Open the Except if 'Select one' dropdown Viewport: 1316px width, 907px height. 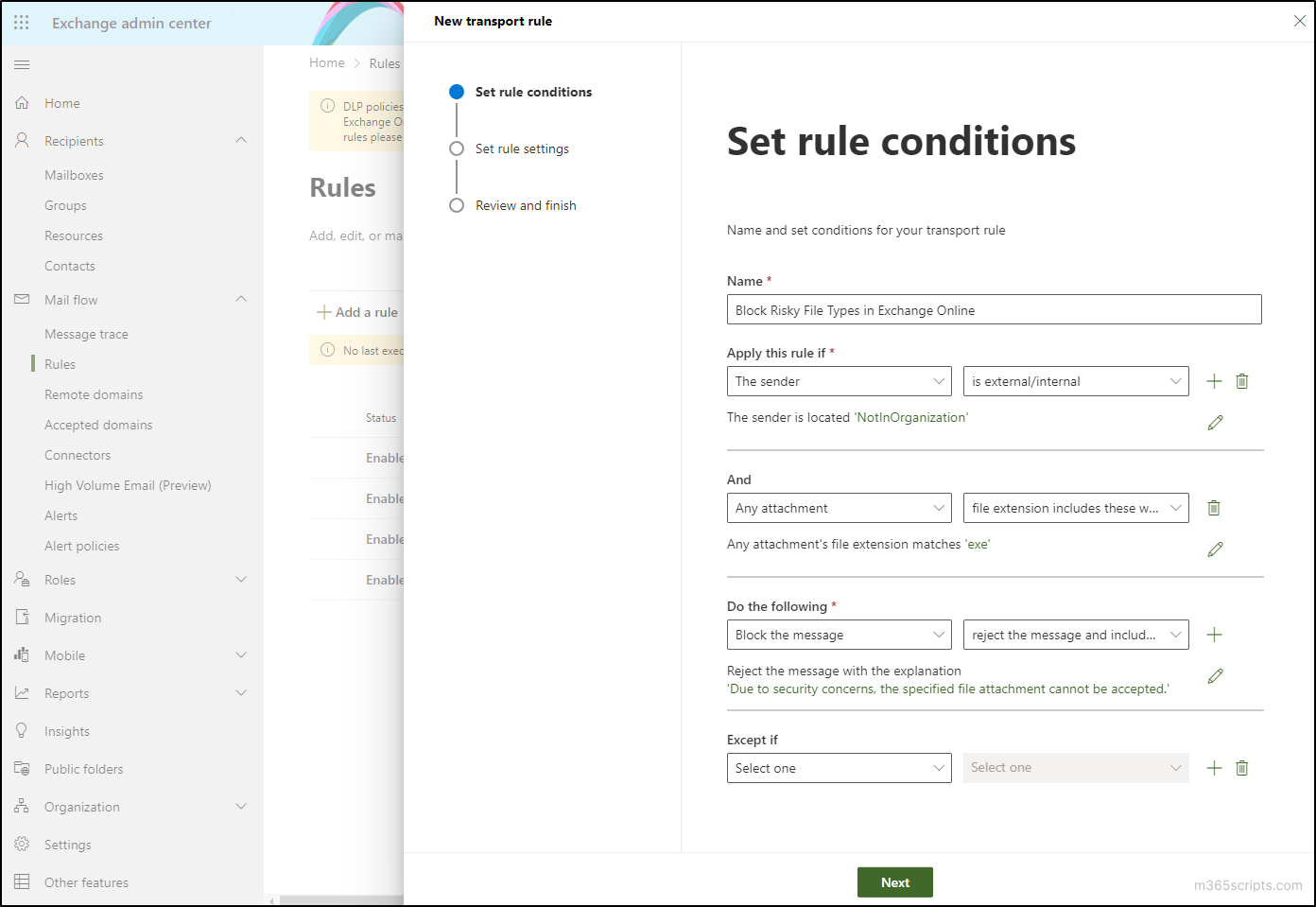click(839, 768)
